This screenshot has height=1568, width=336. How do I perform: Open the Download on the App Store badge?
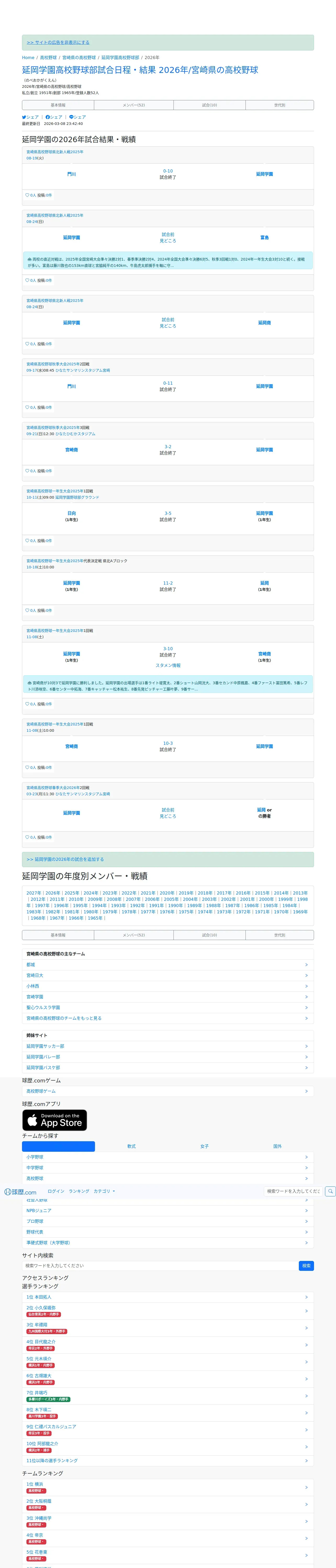54,1120
